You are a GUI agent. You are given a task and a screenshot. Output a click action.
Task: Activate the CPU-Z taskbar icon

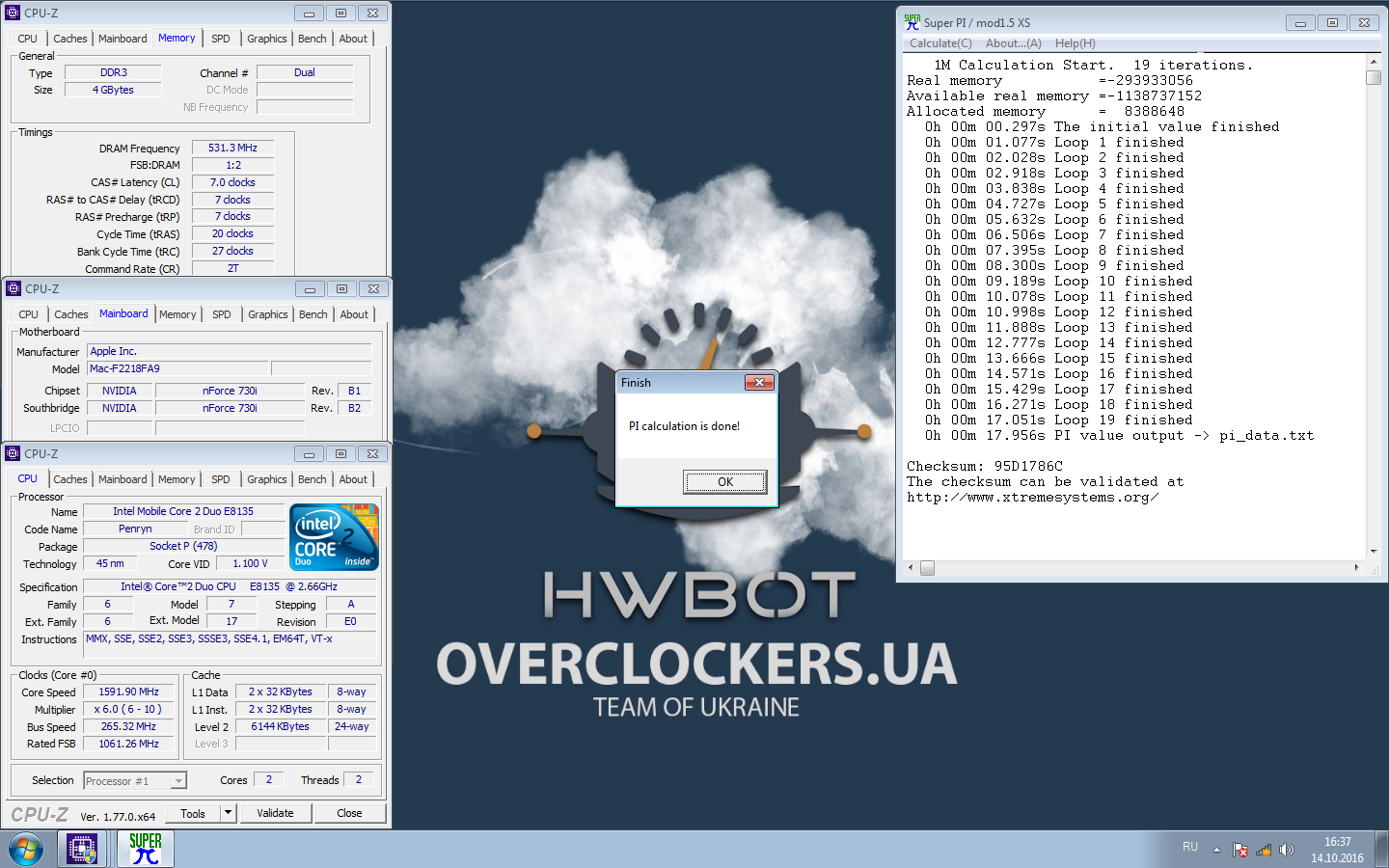(83, 850)
